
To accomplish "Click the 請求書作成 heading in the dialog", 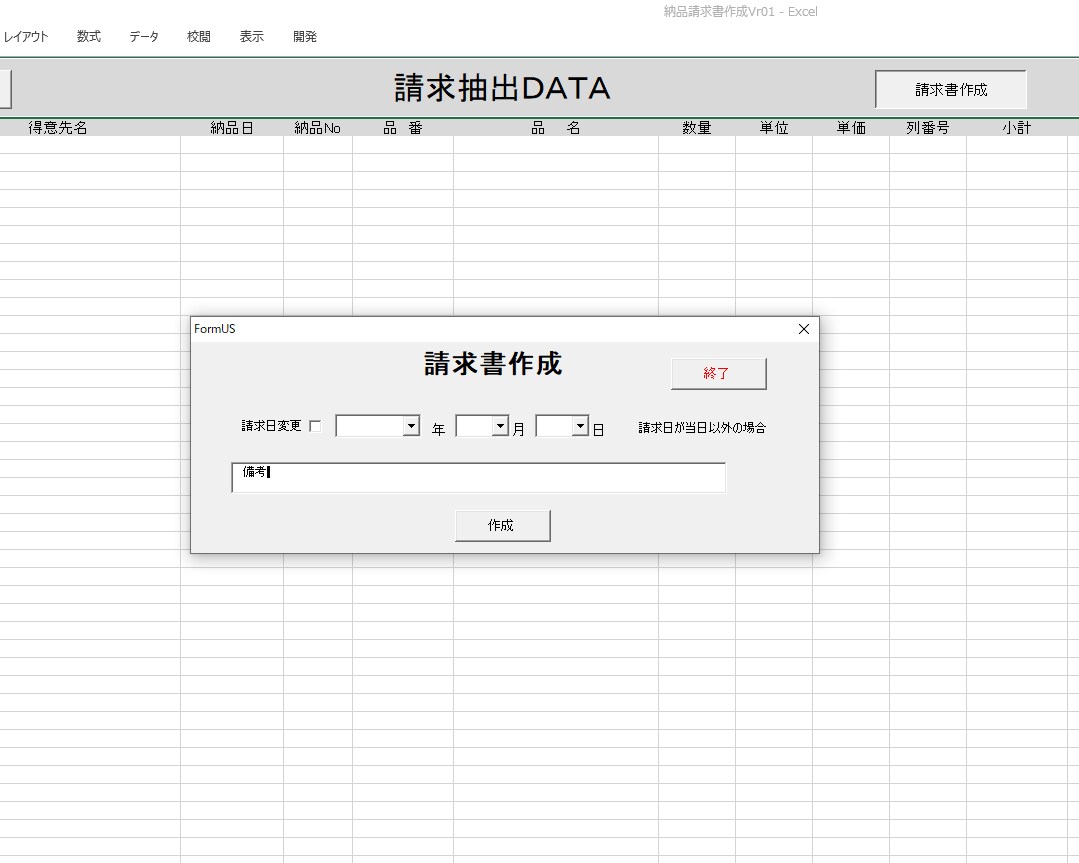I will click(493, 363).
